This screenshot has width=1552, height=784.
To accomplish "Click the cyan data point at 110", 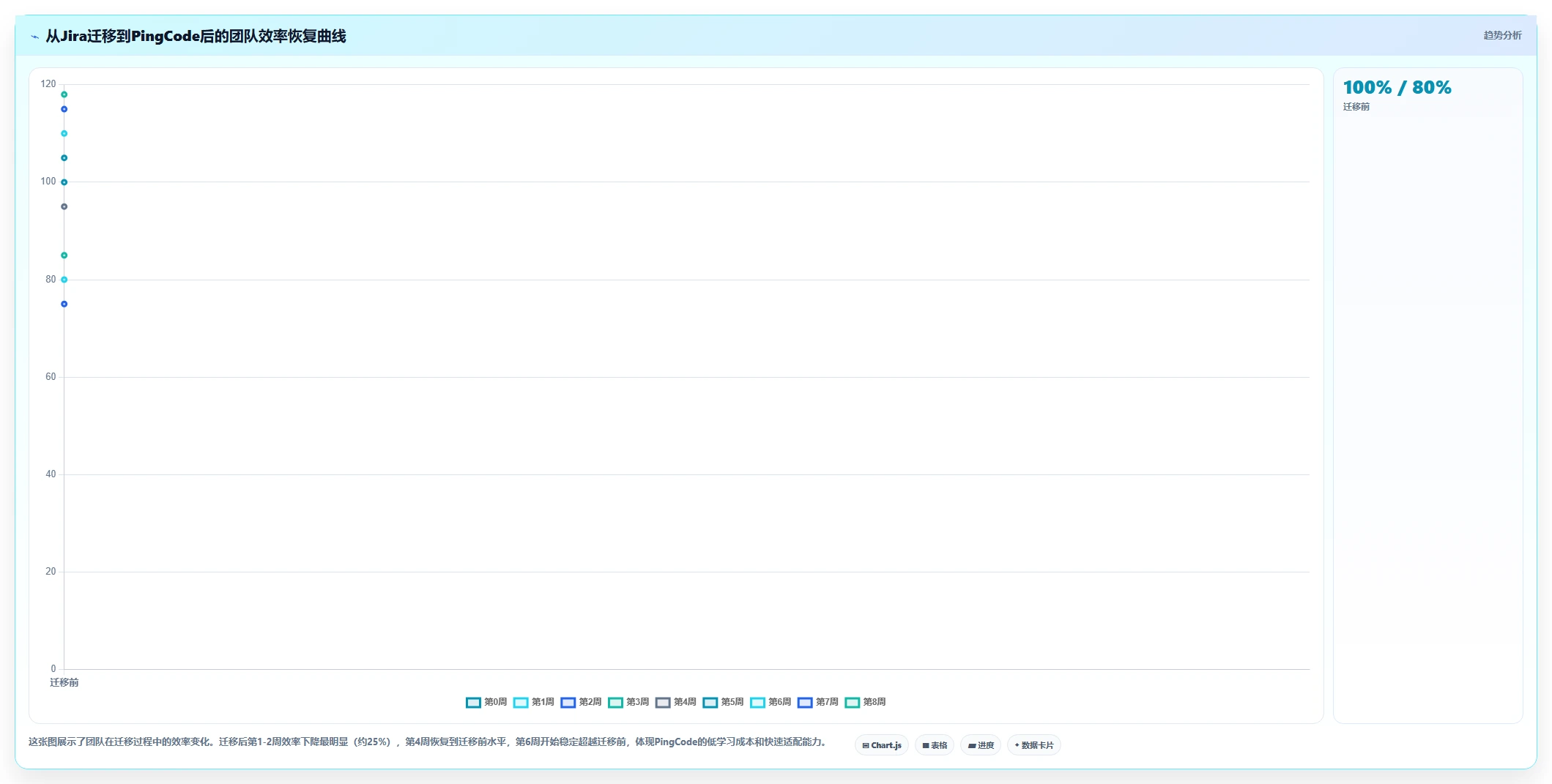I will 64,133.
